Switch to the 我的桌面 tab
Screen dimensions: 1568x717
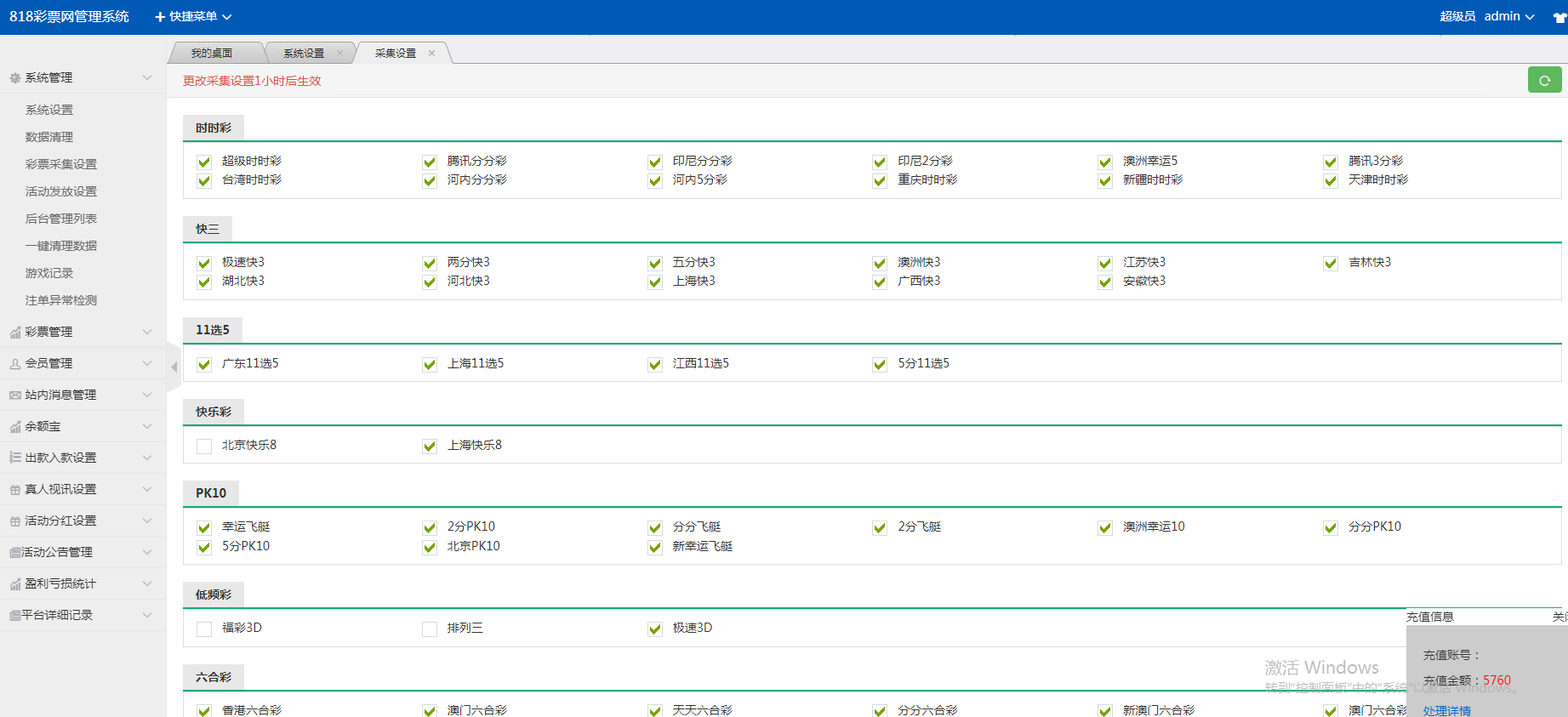[212, 53]
